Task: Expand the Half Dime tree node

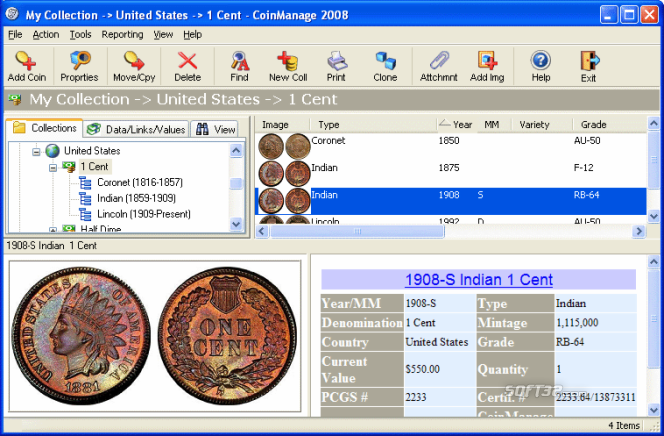Action: tap(53, 230)
